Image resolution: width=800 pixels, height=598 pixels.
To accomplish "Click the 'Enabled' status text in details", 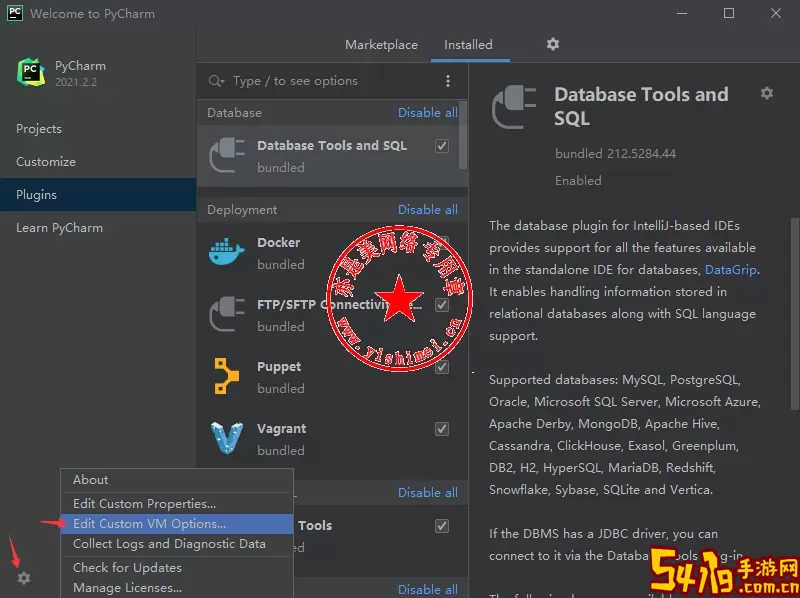I will (578, 181).
